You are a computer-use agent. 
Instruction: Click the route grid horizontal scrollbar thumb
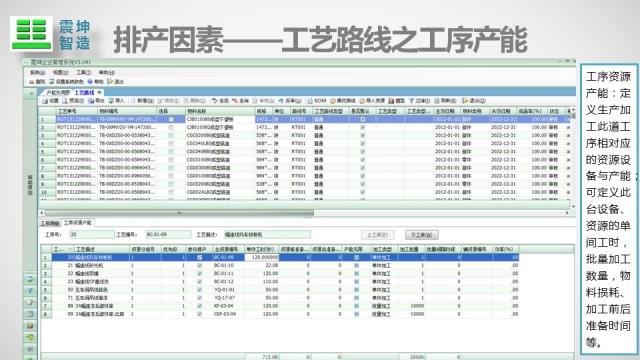pyautogui.click(x=179, y=213)
